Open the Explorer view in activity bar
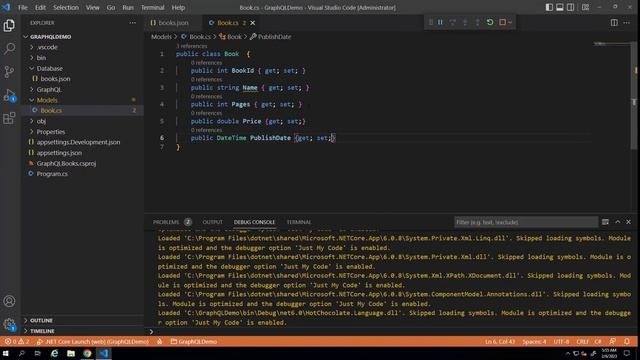The image size is (640, 360). 9,26
